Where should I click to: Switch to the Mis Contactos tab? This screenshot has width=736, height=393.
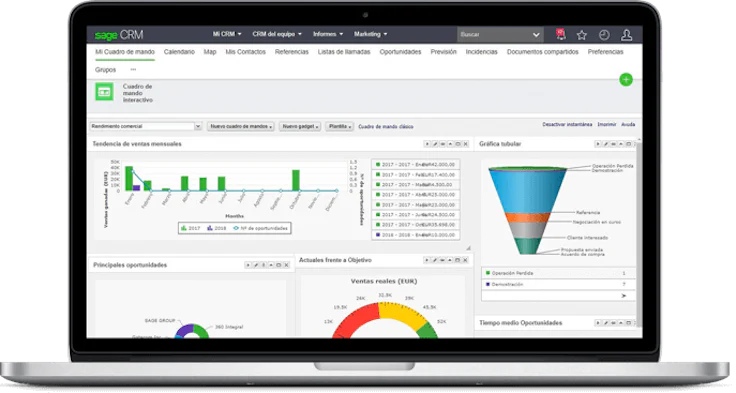[245, 52]
